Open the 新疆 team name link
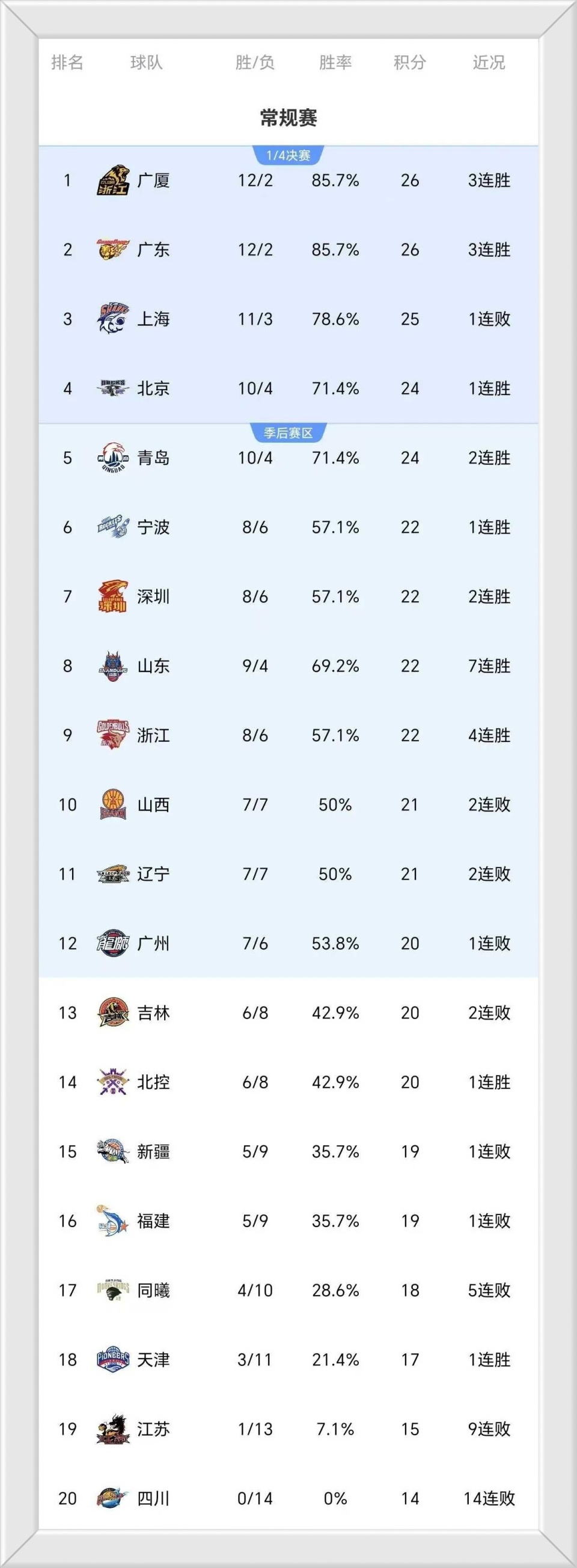577x1568 pixels. tap(153, 1152)
